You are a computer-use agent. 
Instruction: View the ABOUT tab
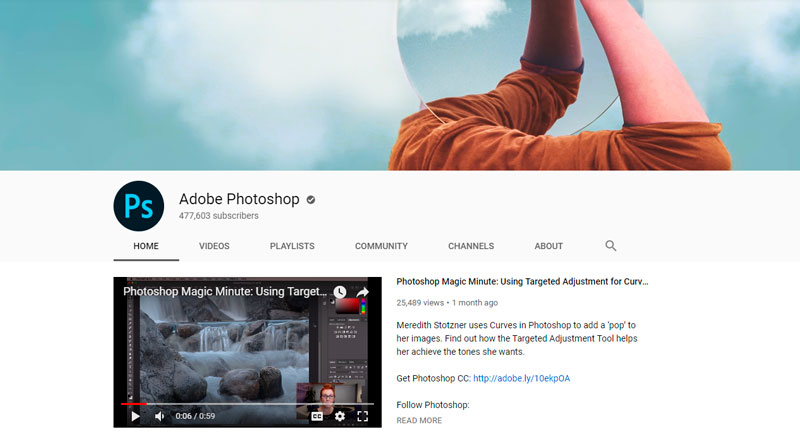coord(548,246)
